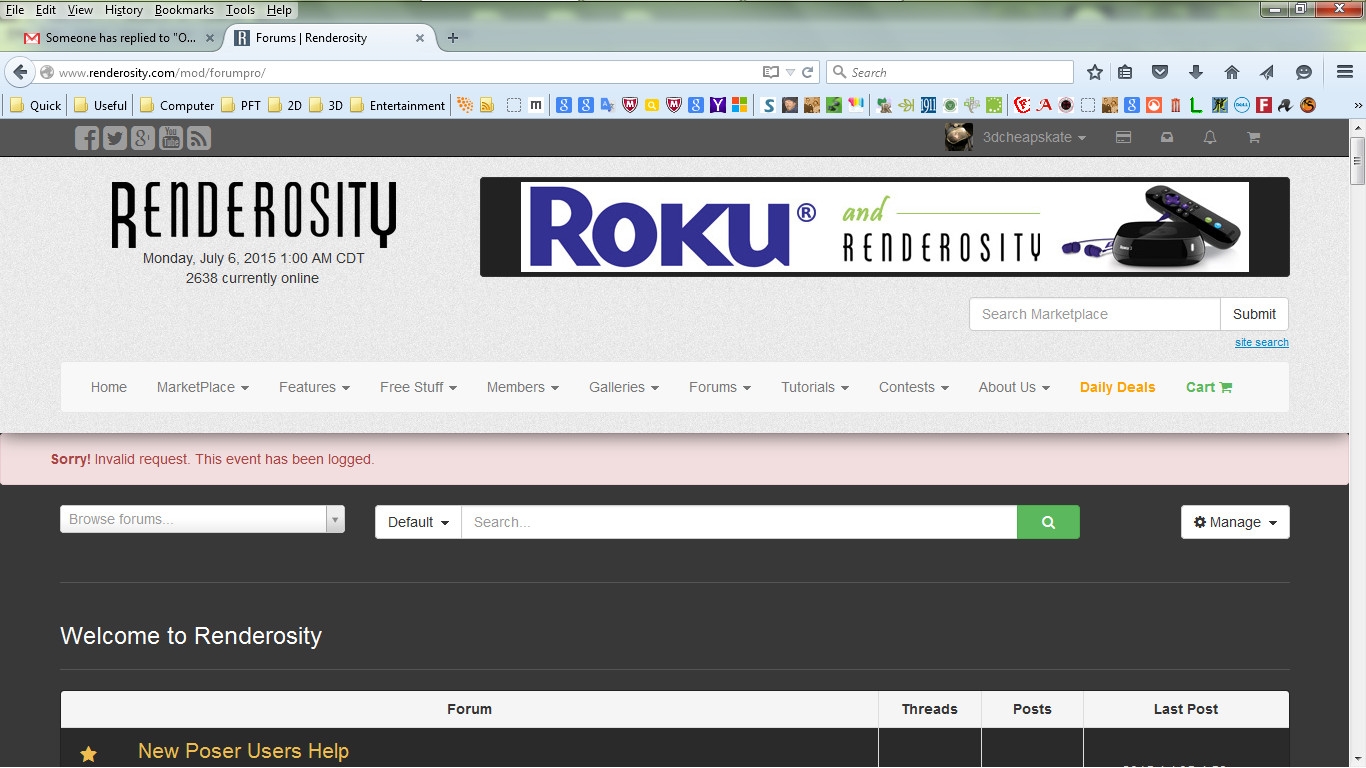Focus the Search Marketplace input field
The image size is (1366, 768).
pos(1095,314)
